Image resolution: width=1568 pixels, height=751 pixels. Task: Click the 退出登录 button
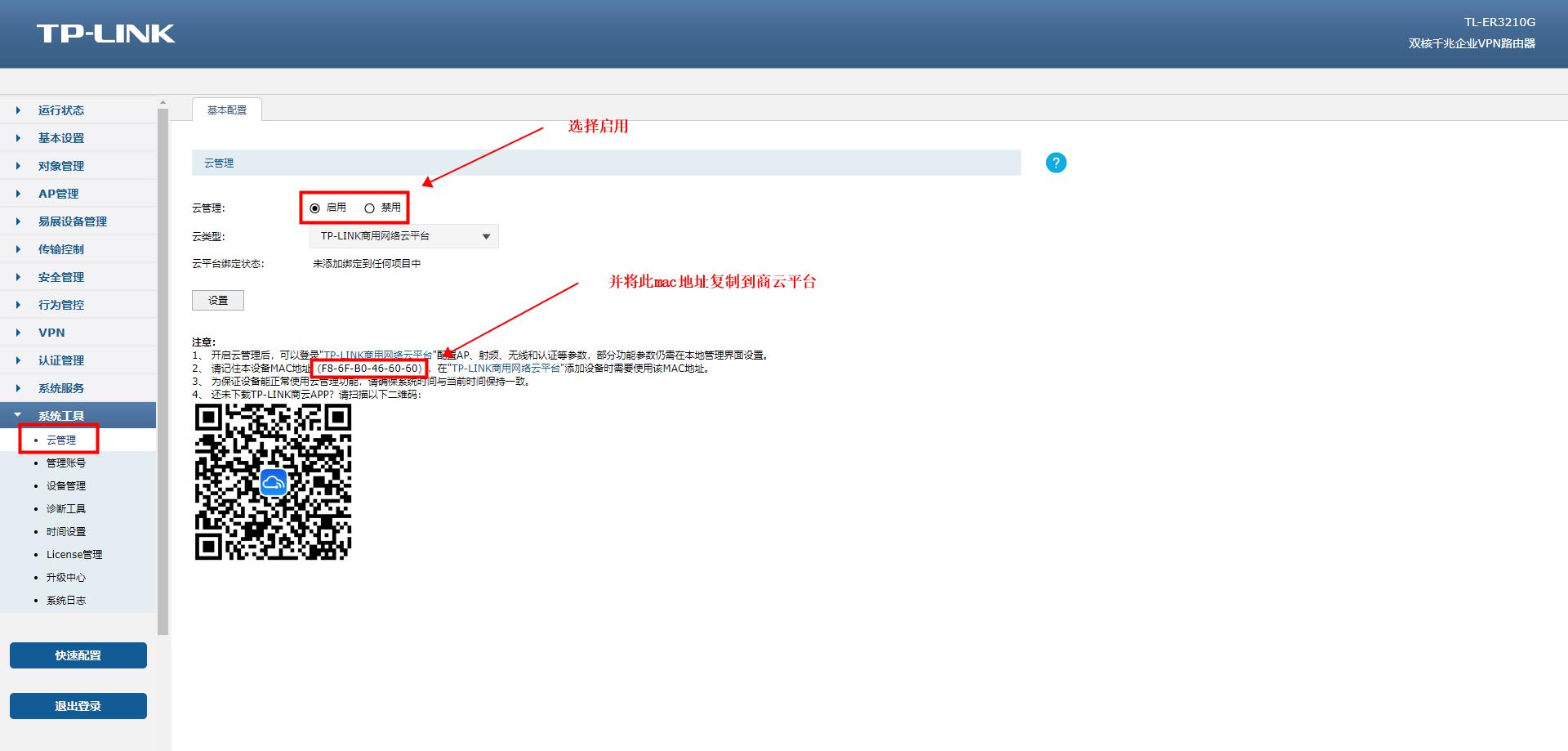[78, 706]
